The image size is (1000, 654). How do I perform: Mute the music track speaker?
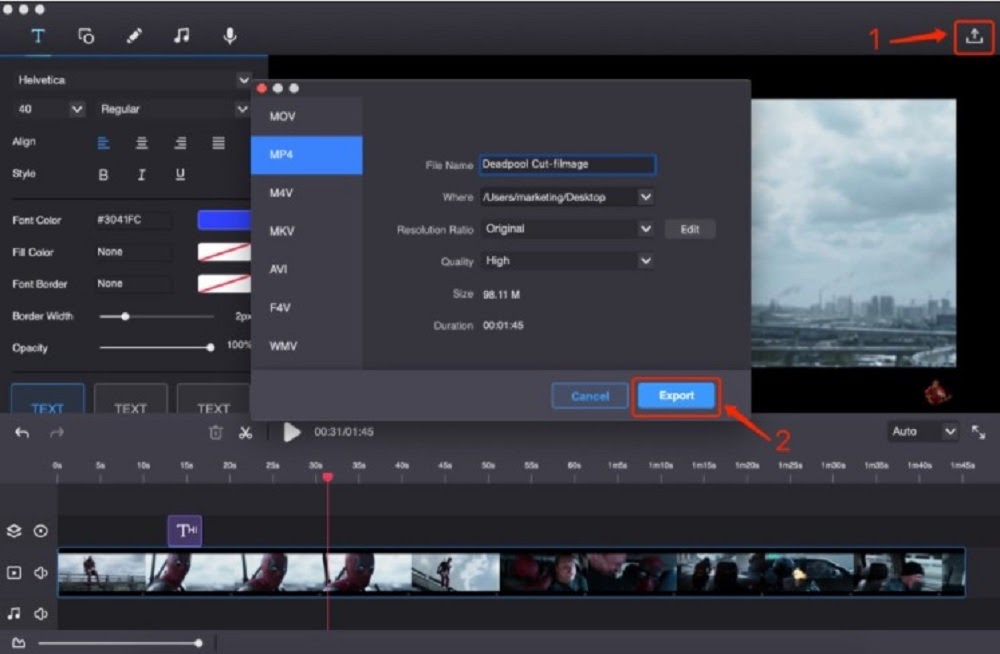pos(41,613)
